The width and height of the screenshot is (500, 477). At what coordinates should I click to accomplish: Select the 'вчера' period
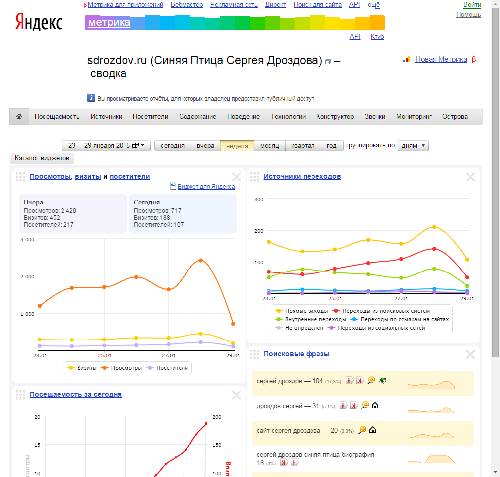205,146
